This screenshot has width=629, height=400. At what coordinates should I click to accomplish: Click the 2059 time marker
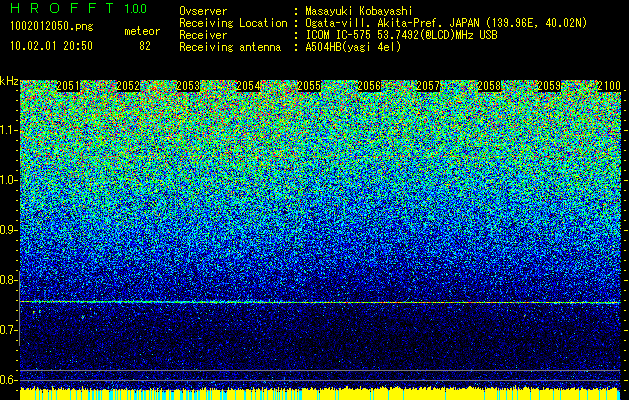click(x=549, y=86)
